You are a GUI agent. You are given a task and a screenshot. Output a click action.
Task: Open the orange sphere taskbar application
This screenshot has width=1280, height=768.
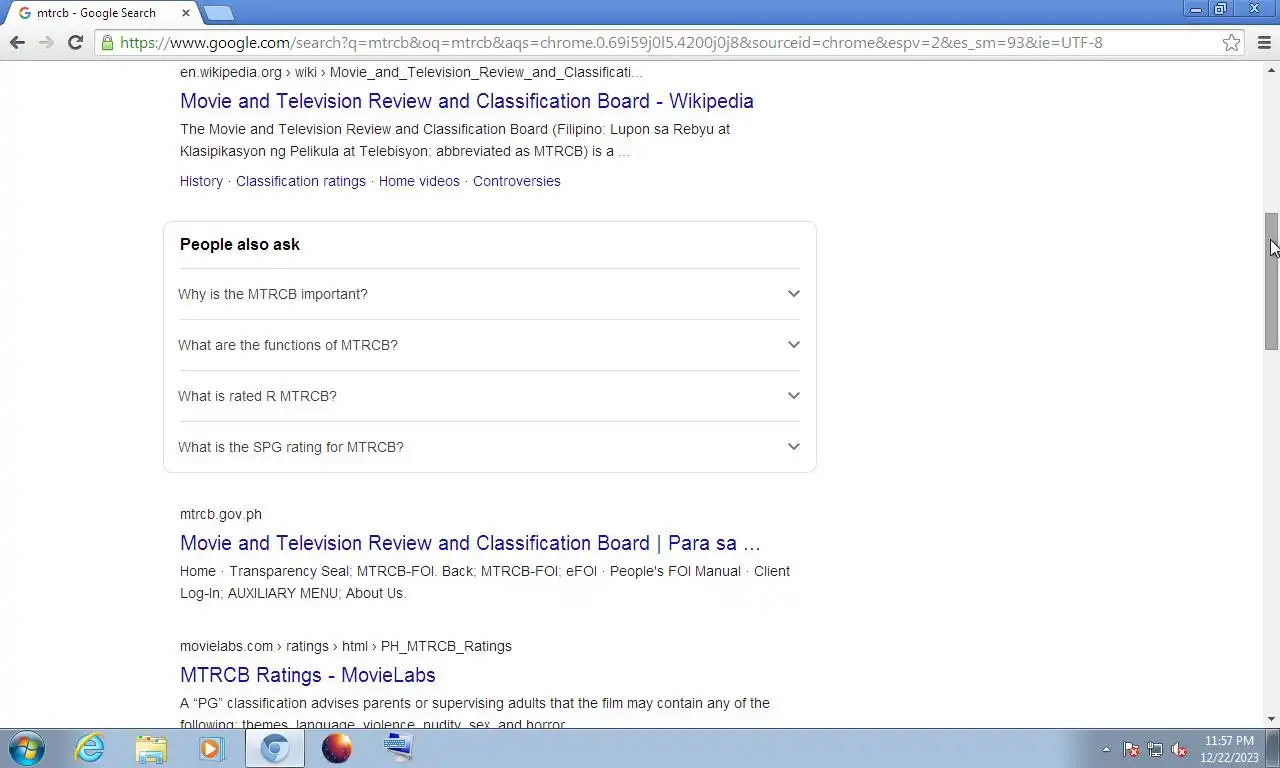pos(337,748)
